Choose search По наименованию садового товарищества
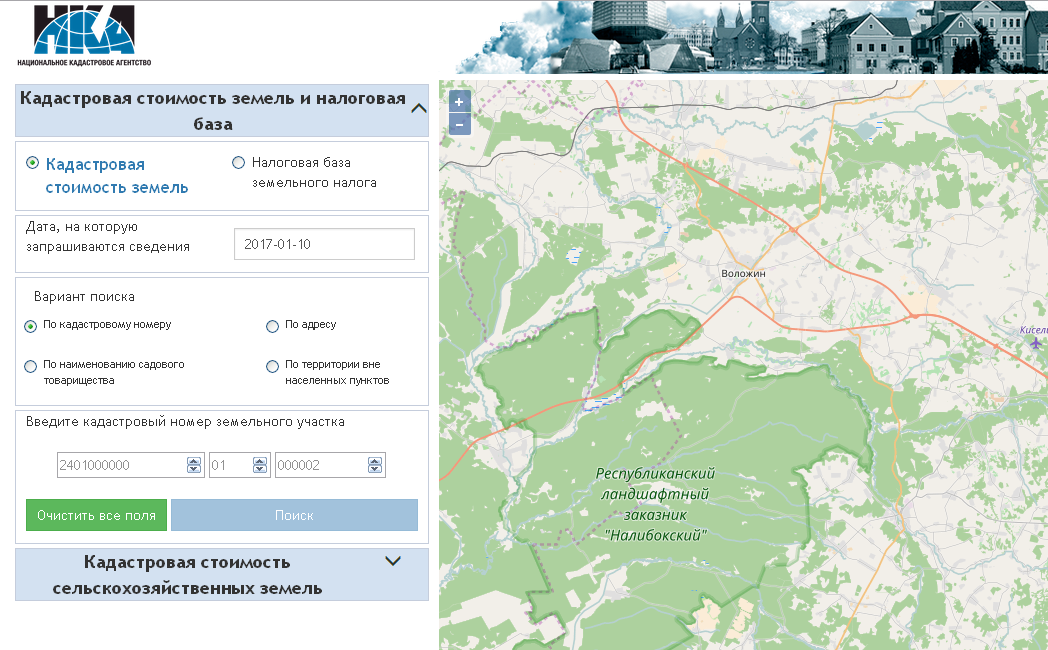 31,366
